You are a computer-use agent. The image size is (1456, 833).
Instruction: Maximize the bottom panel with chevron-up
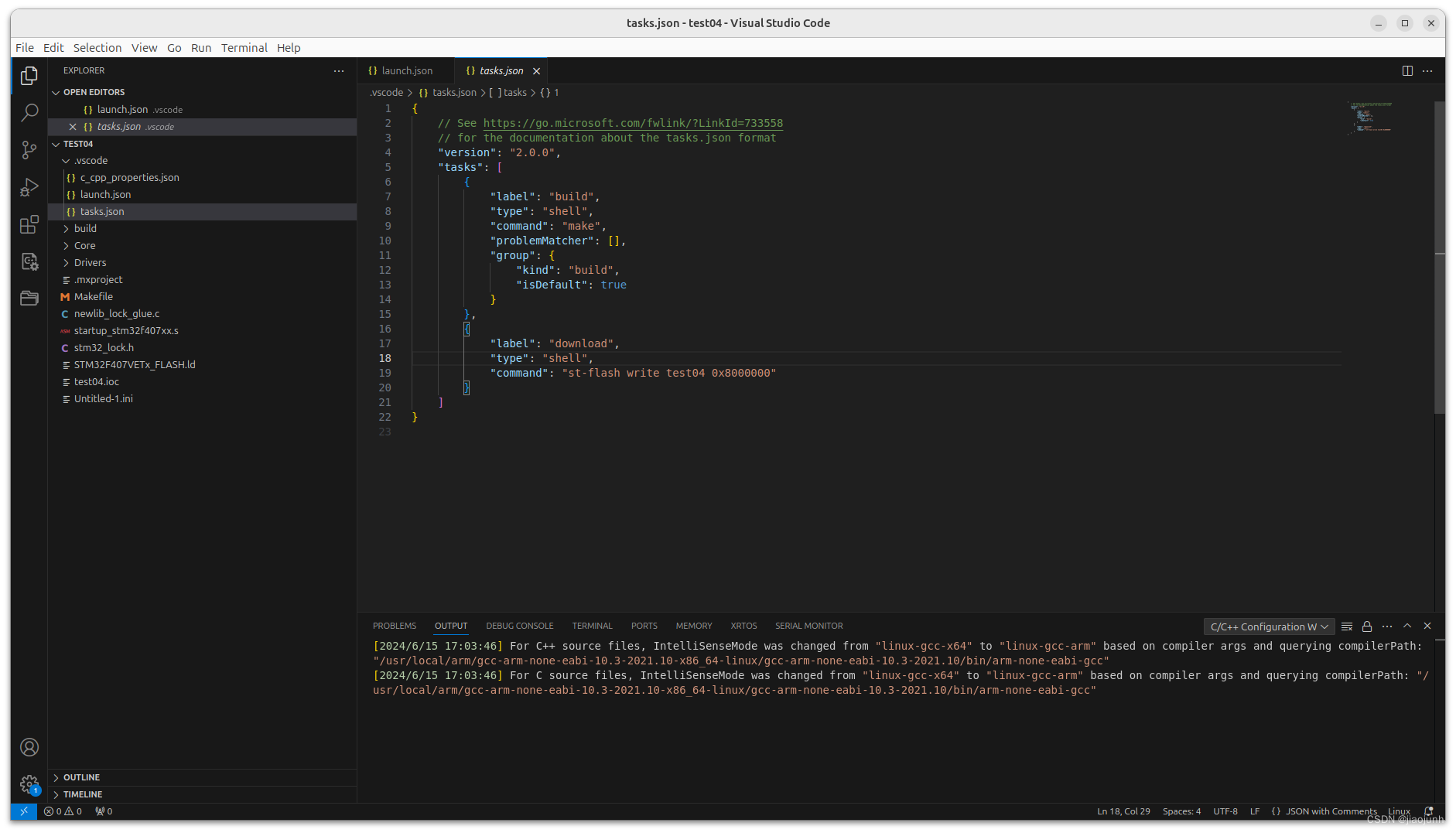pos(1407,626)
